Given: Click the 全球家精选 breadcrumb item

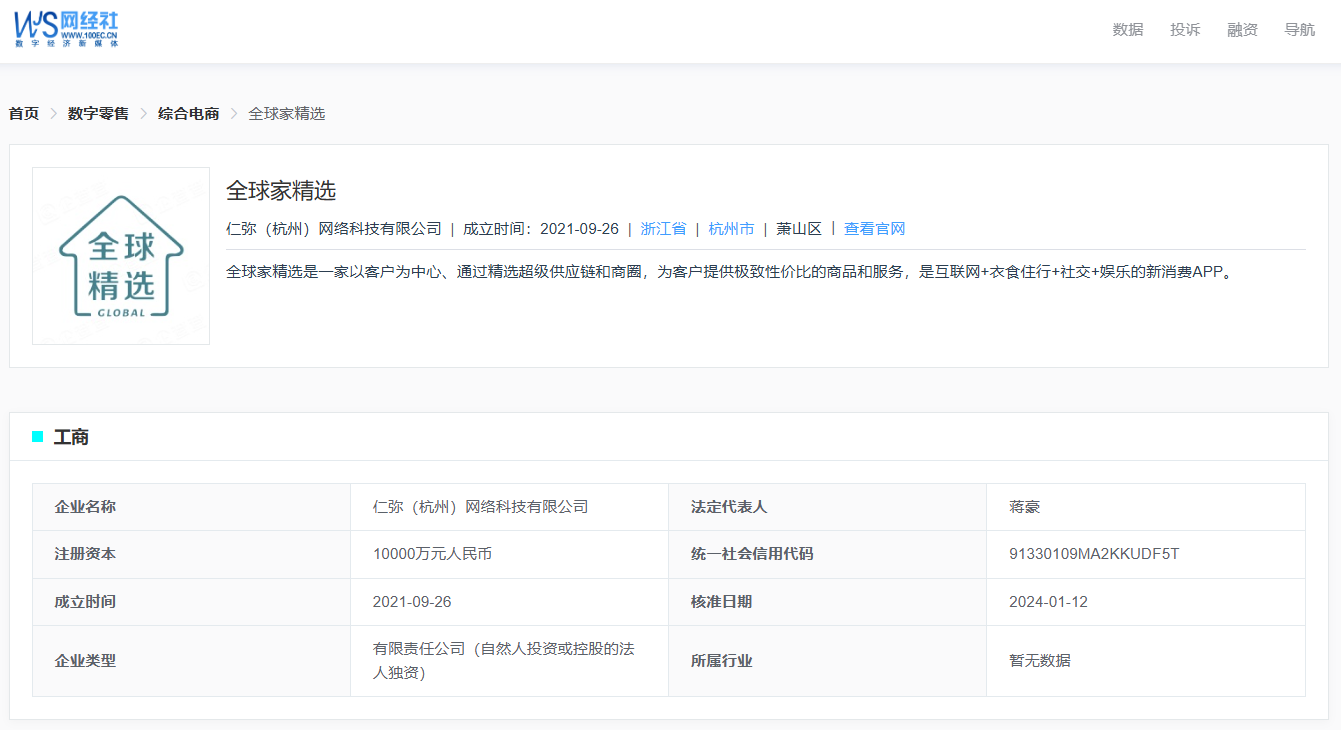Looking at the screenshot, I should (x=286, y=114).
